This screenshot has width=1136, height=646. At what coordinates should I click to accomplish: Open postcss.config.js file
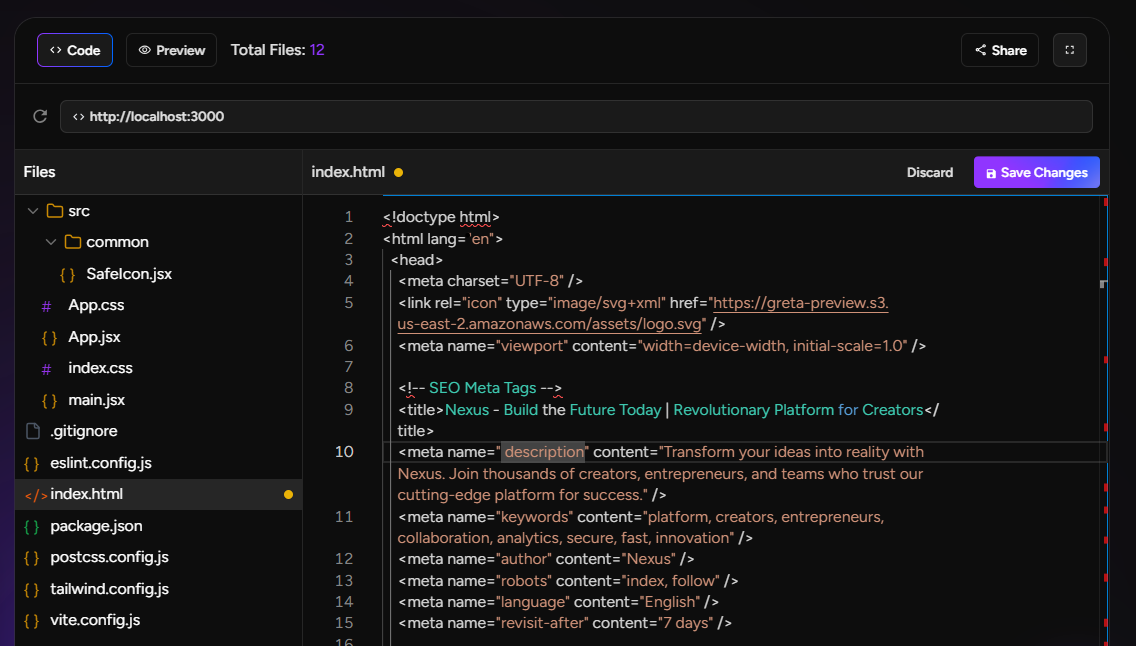point(109,557)
